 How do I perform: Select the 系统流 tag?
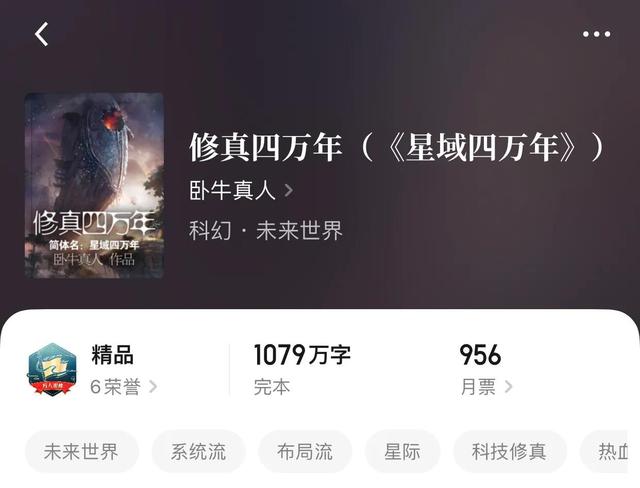[x=199, y=452]
